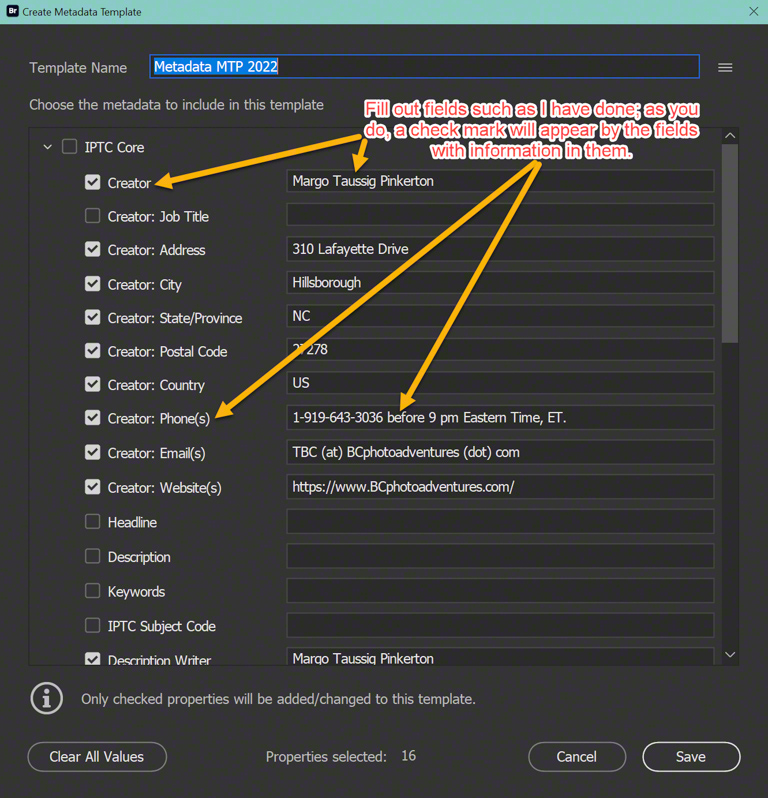
Task: Click the Description Writer name field
Action: (x=500, y=657)
